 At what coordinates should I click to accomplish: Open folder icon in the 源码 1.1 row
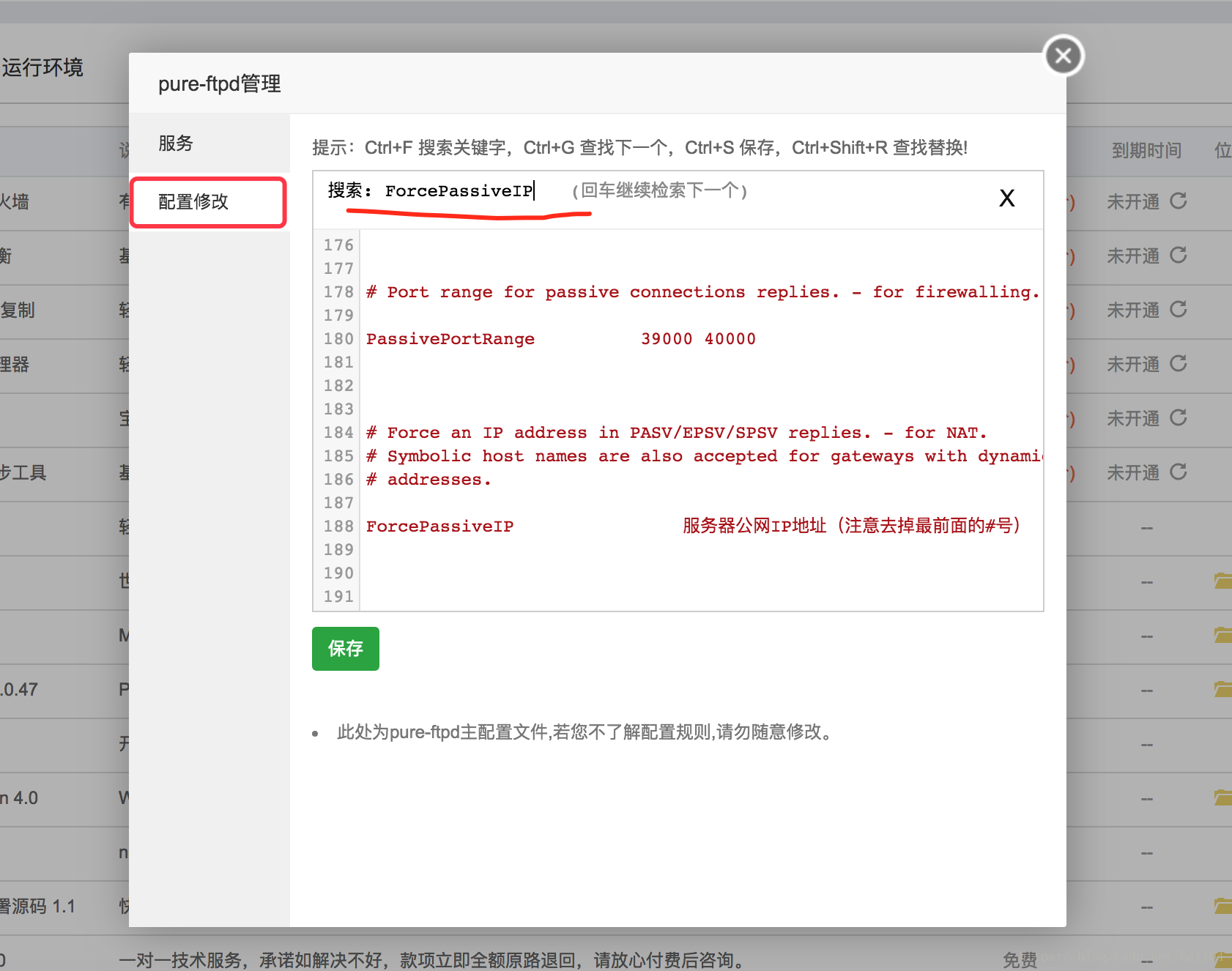click(x=1222, y=906)
